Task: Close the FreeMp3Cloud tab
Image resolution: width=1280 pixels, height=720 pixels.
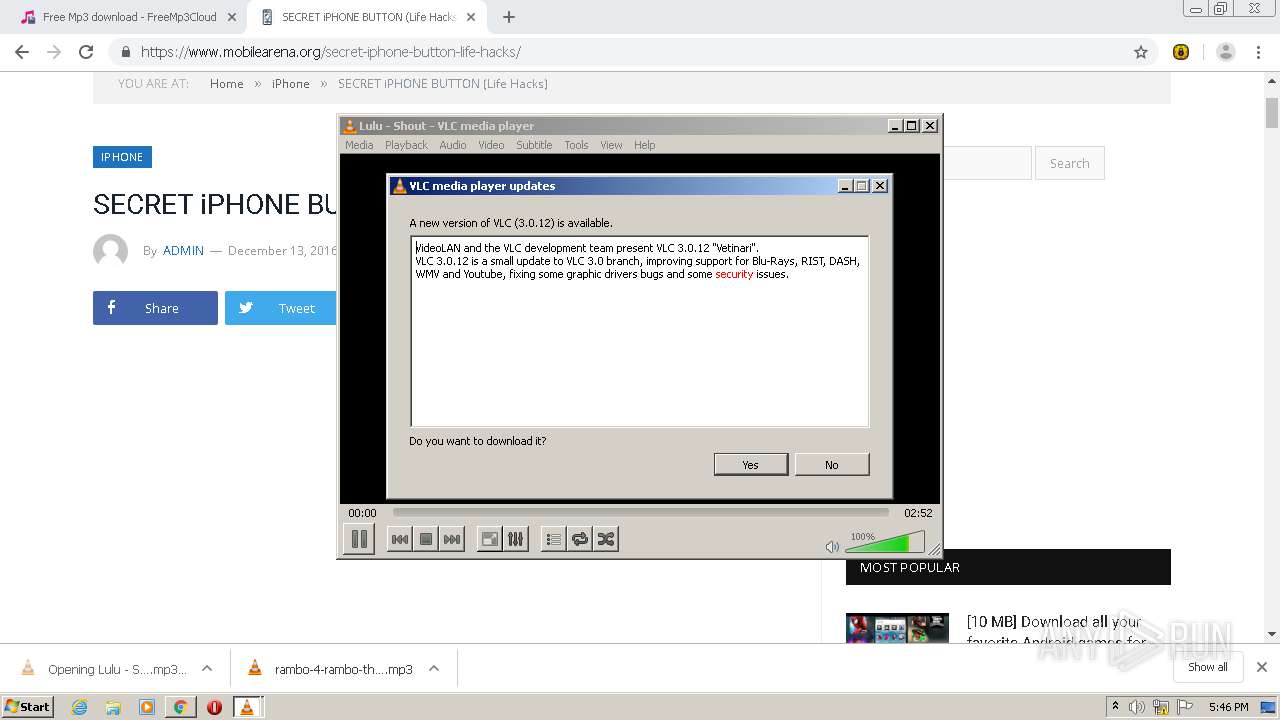Action: [232, 17]
